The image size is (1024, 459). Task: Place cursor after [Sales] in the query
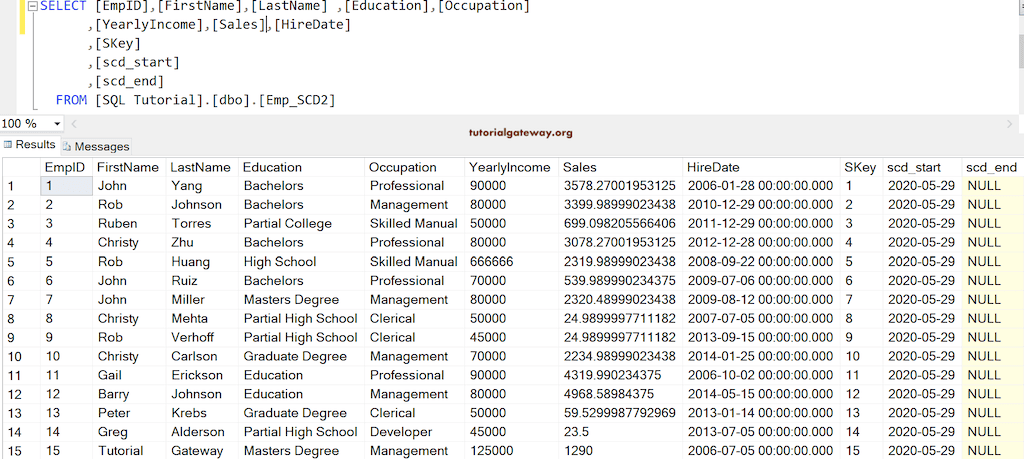pyautogui.click(x=266, y=24)
